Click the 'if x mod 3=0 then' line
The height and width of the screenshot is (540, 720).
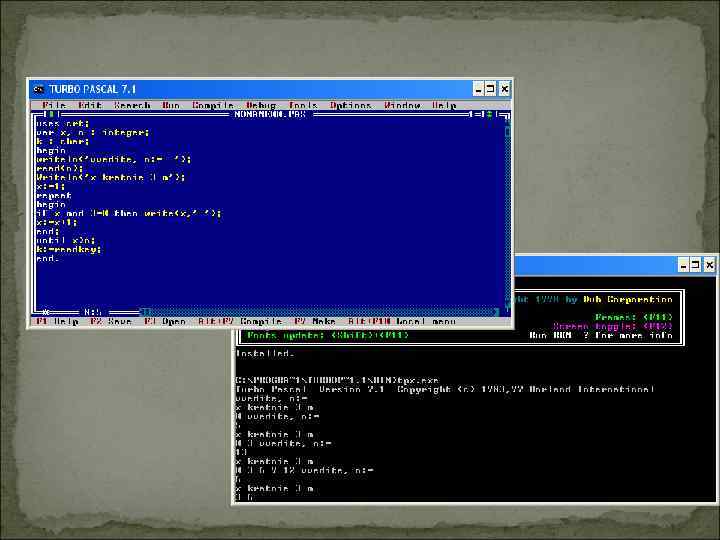[x=129, y=214]
